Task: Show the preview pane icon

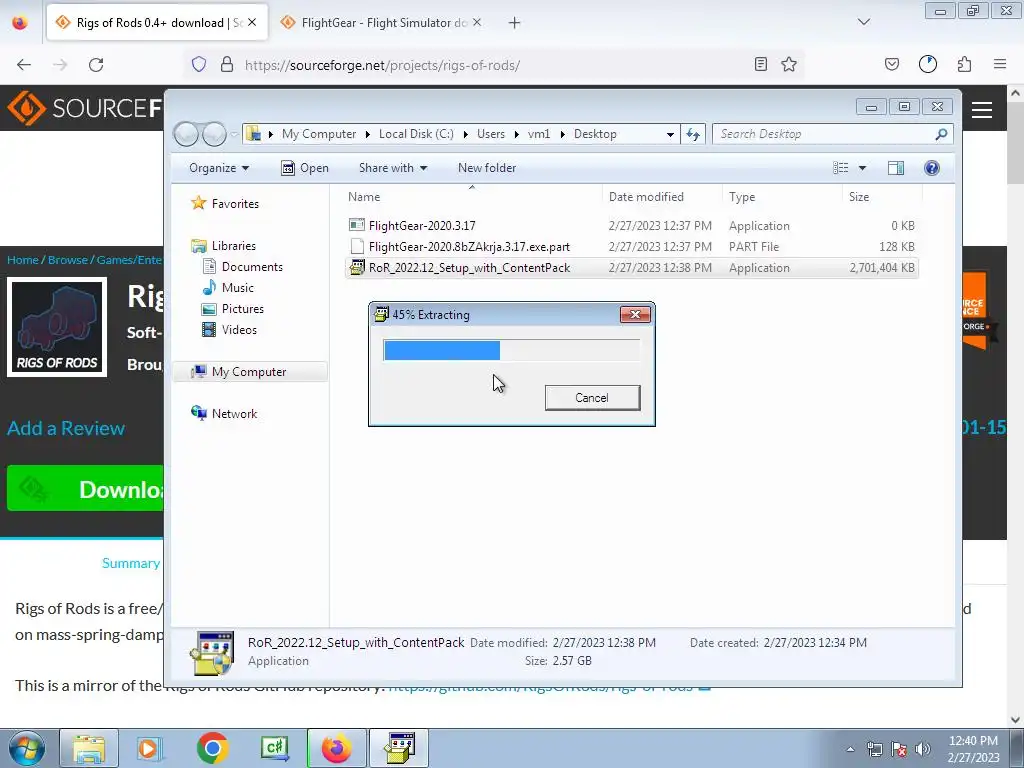Action: click(x=896, y=168)
